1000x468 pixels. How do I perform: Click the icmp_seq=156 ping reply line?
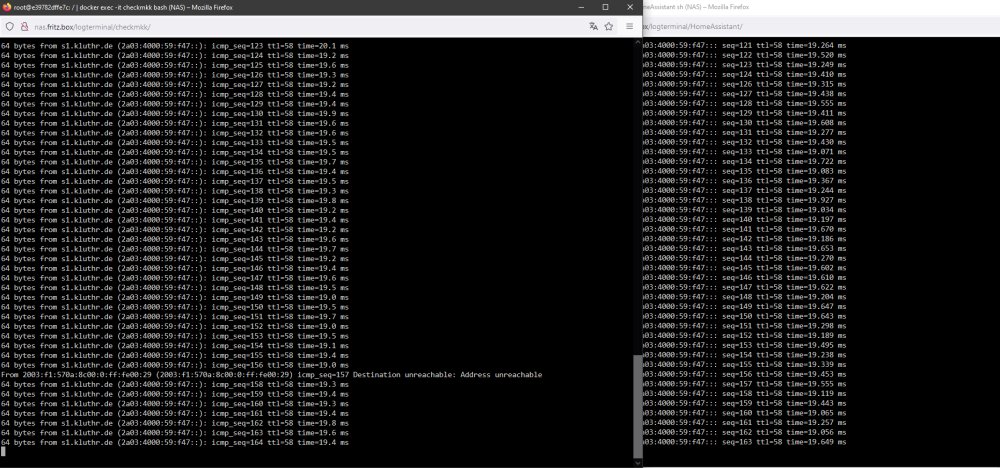tap(175, 365)
